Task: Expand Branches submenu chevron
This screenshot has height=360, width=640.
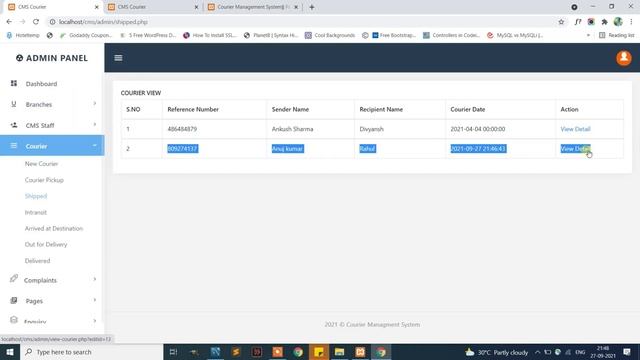Action: (x=95, y=104)
